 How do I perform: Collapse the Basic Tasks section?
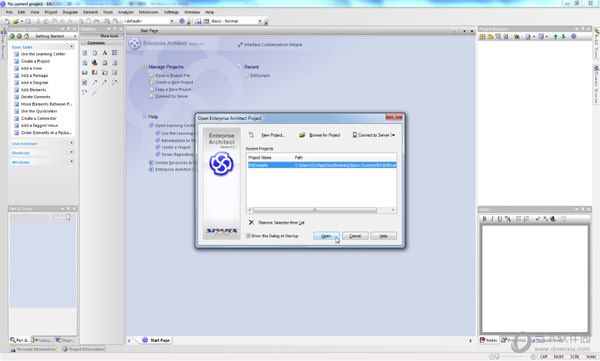tap(72, 47)
